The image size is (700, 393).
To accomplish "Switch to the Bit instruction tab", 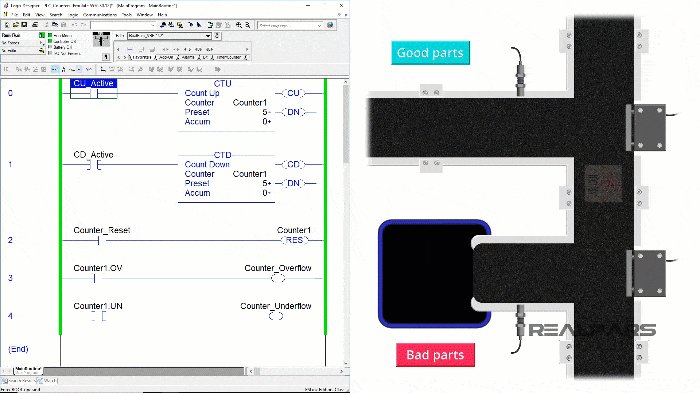I will (x=205, y=58).
